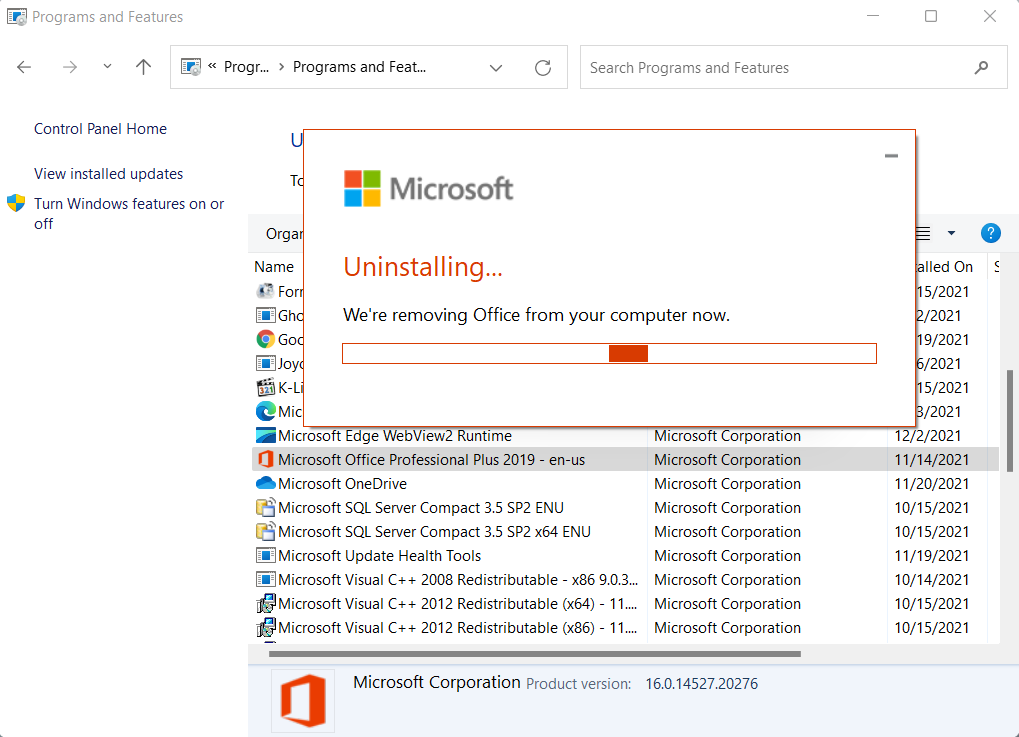Click the uninstall progress bar
The height and width of the screenshot is (737, 1019).
(x=610, y=354)
